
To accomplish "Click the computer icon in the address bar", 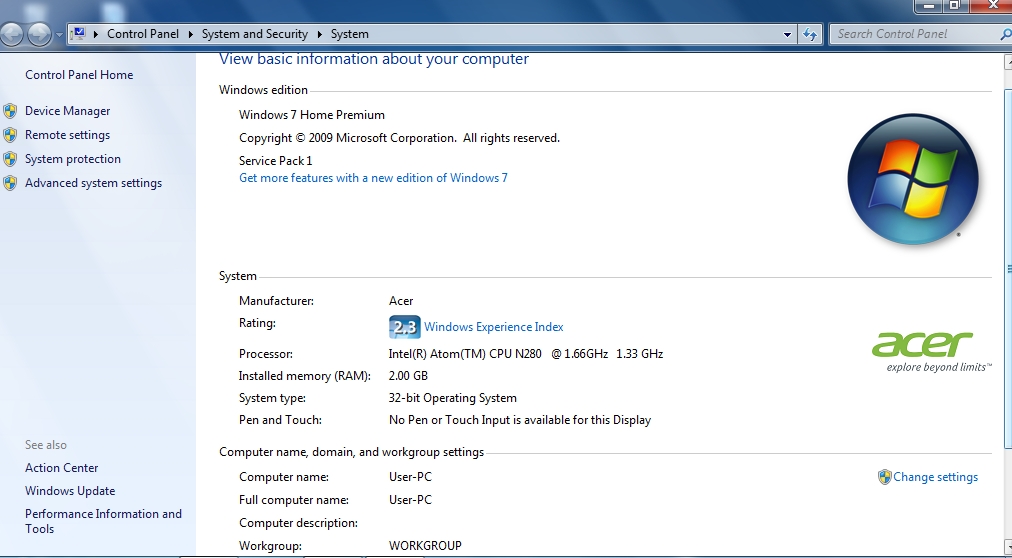I will click(78, 34).
